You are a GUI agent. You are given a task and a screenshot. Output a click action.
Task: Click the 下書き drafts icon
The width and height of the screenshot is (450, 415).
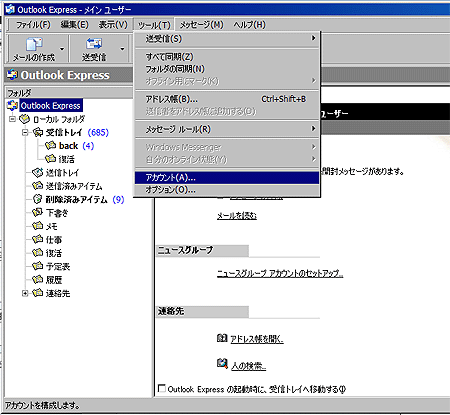(38, 212)
